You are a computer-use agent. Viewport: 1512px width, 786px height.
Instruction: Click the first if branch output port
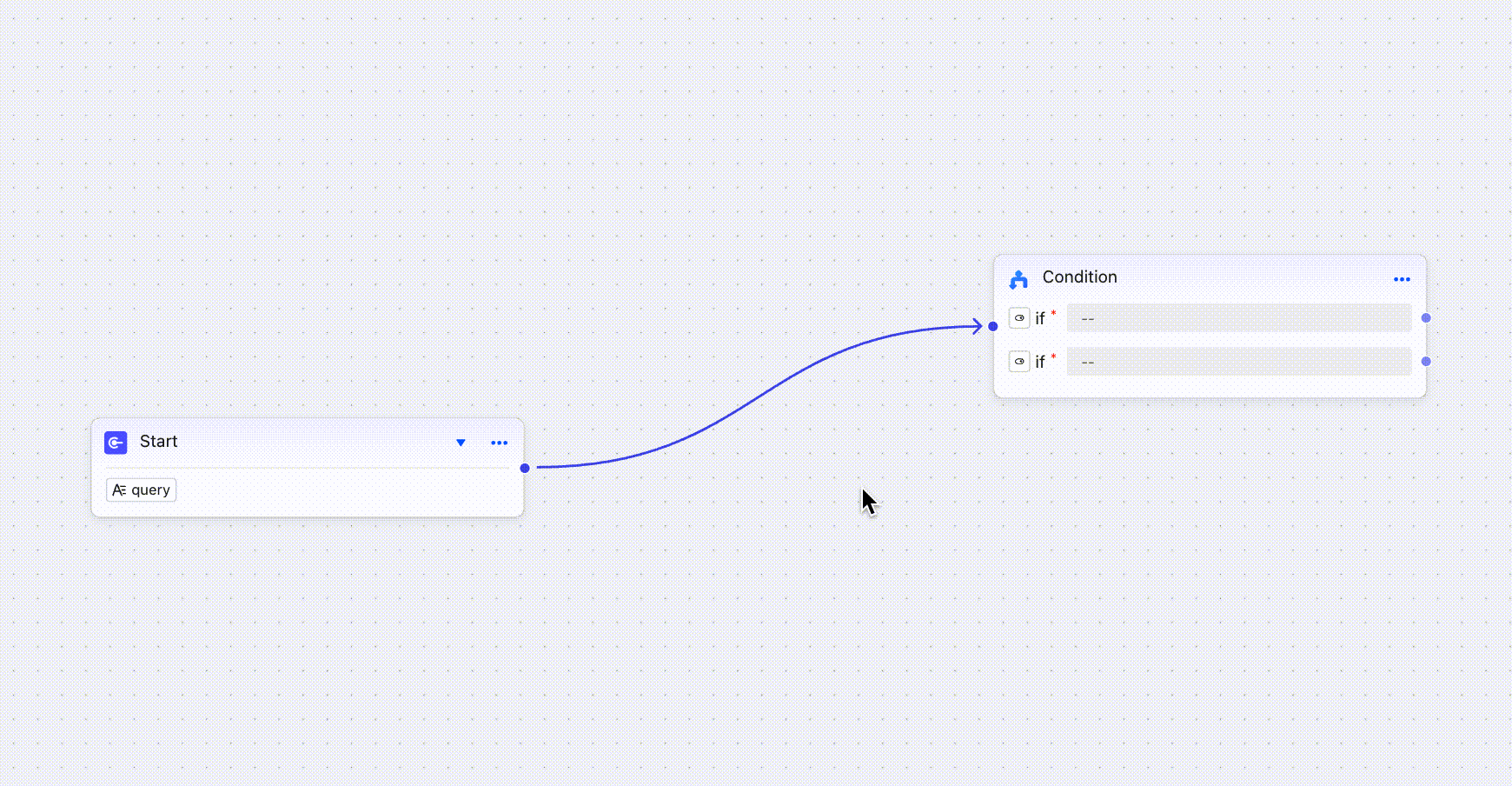pos(1426,318)
